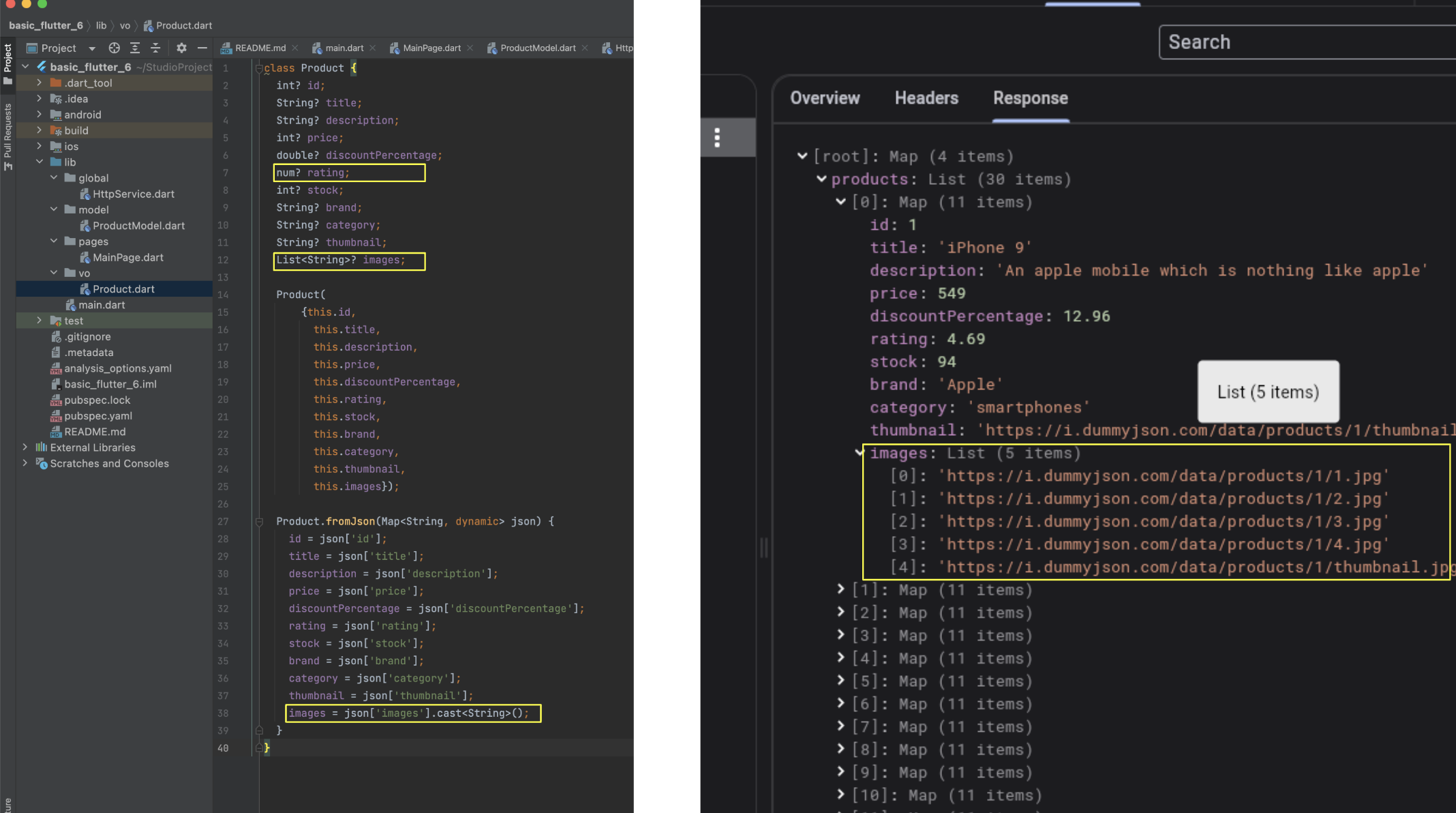1456x813 pixels.
Task: Expand the android folder
Action: (39, 115)
